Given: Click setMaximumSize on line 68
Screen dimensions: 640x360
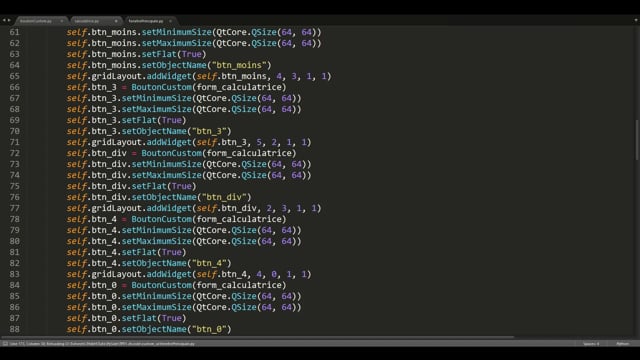Looking at the screenshot, I should point(157,109).
